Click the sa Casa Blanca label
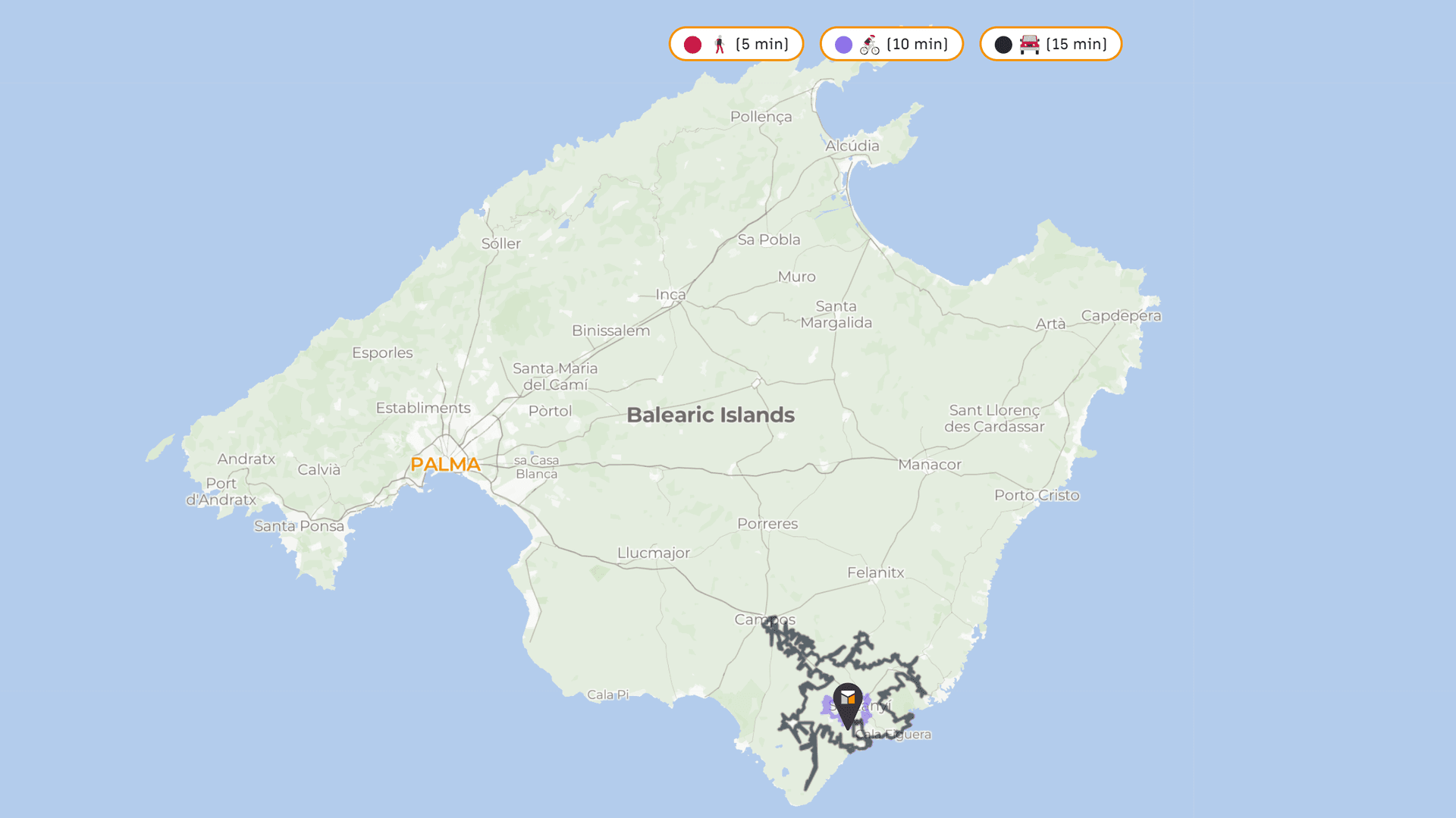Viewport: 1456px width, 818px height. (x=536, y=467)
